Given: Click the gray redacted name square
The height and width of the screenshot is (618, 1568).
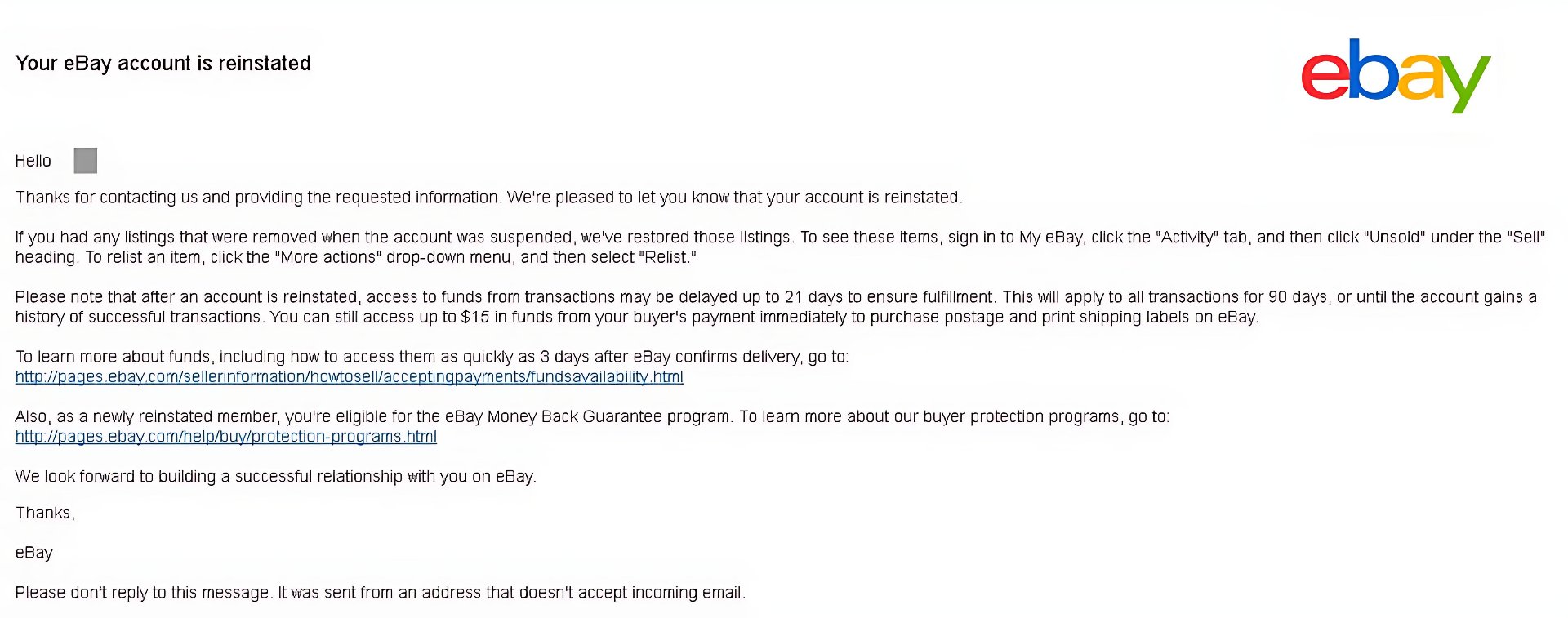Looking at the screenshot, I should pyautogui.click(x=86, y=161).
